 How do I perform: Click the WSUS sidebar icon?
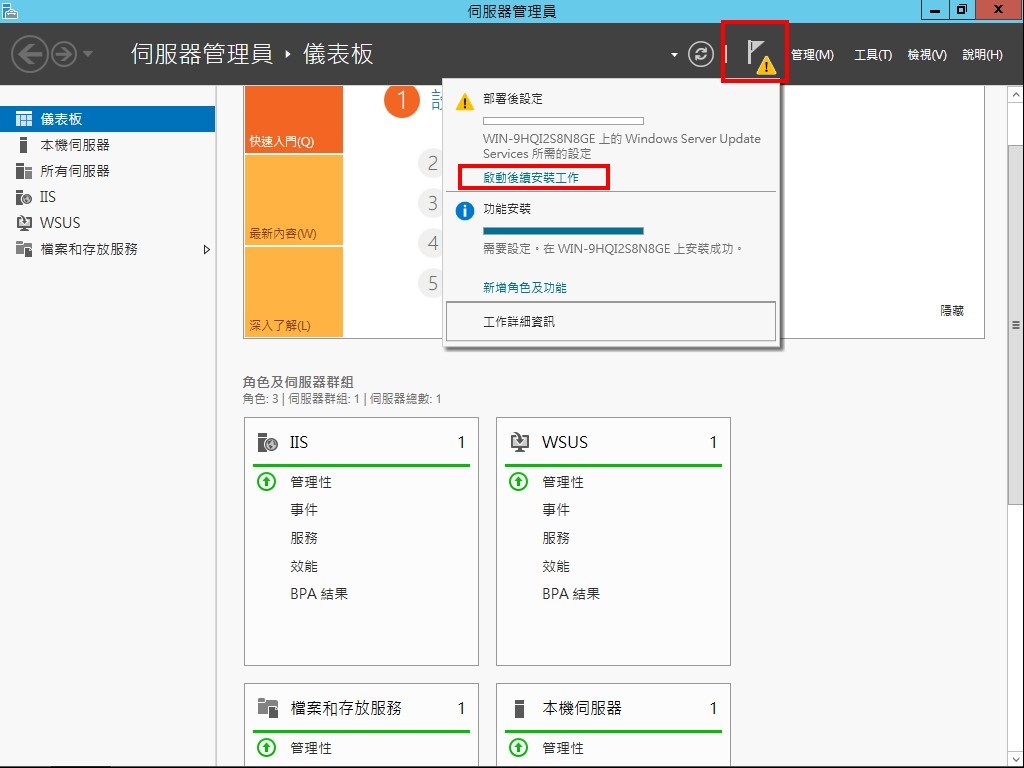(x=24, y=223)
